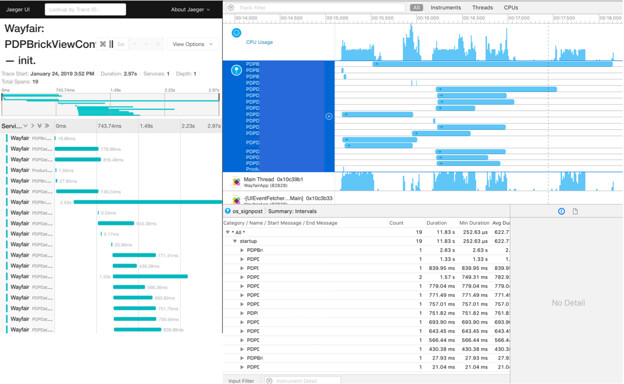The width and height of the screenshot is (624, 384).
Task: Select the CPU Usage track label
Action: pos(259,42)
